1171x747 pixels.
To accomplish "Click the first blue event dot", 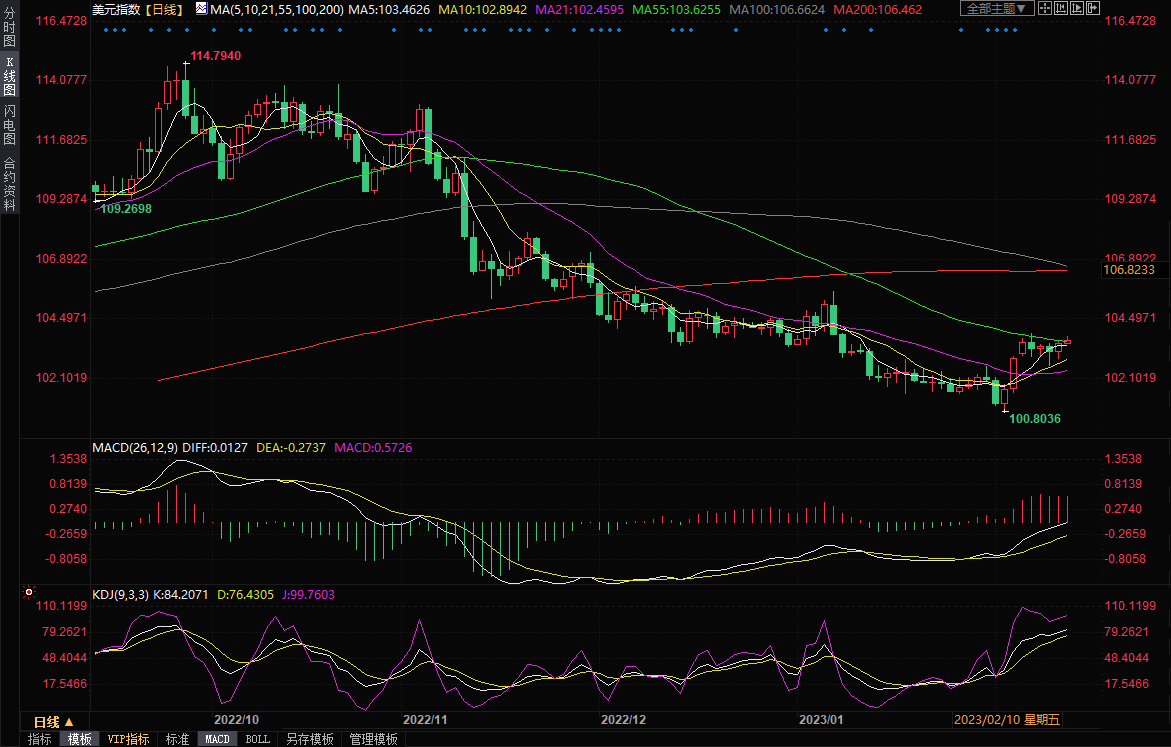I will coord(105,29).
